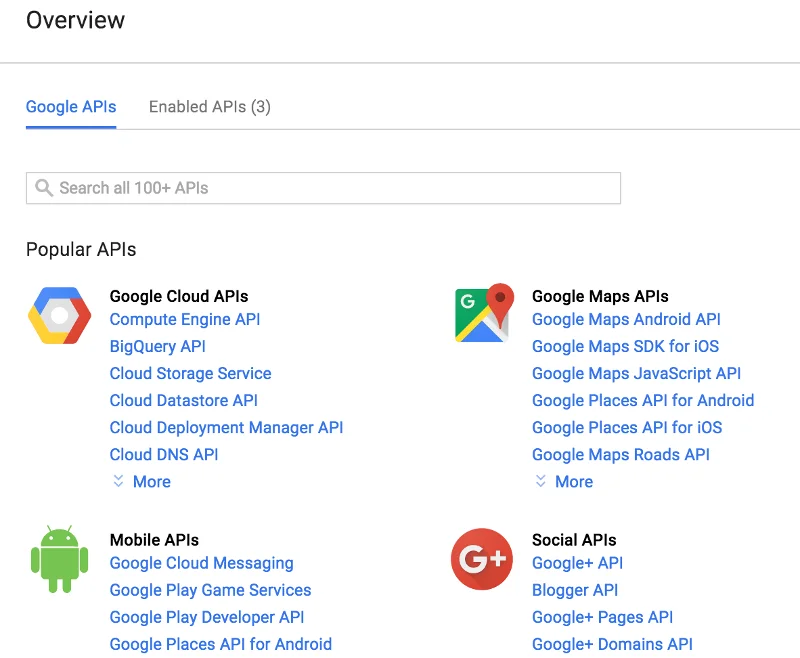Focus the Search all 100+ APIs field
This screenshot has height=658, width=800.
tap(323, 188)
